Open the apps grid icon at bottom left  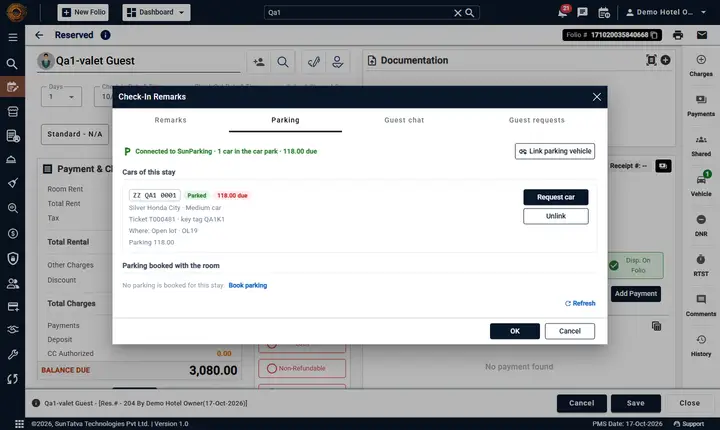click(x=19, y=424)
